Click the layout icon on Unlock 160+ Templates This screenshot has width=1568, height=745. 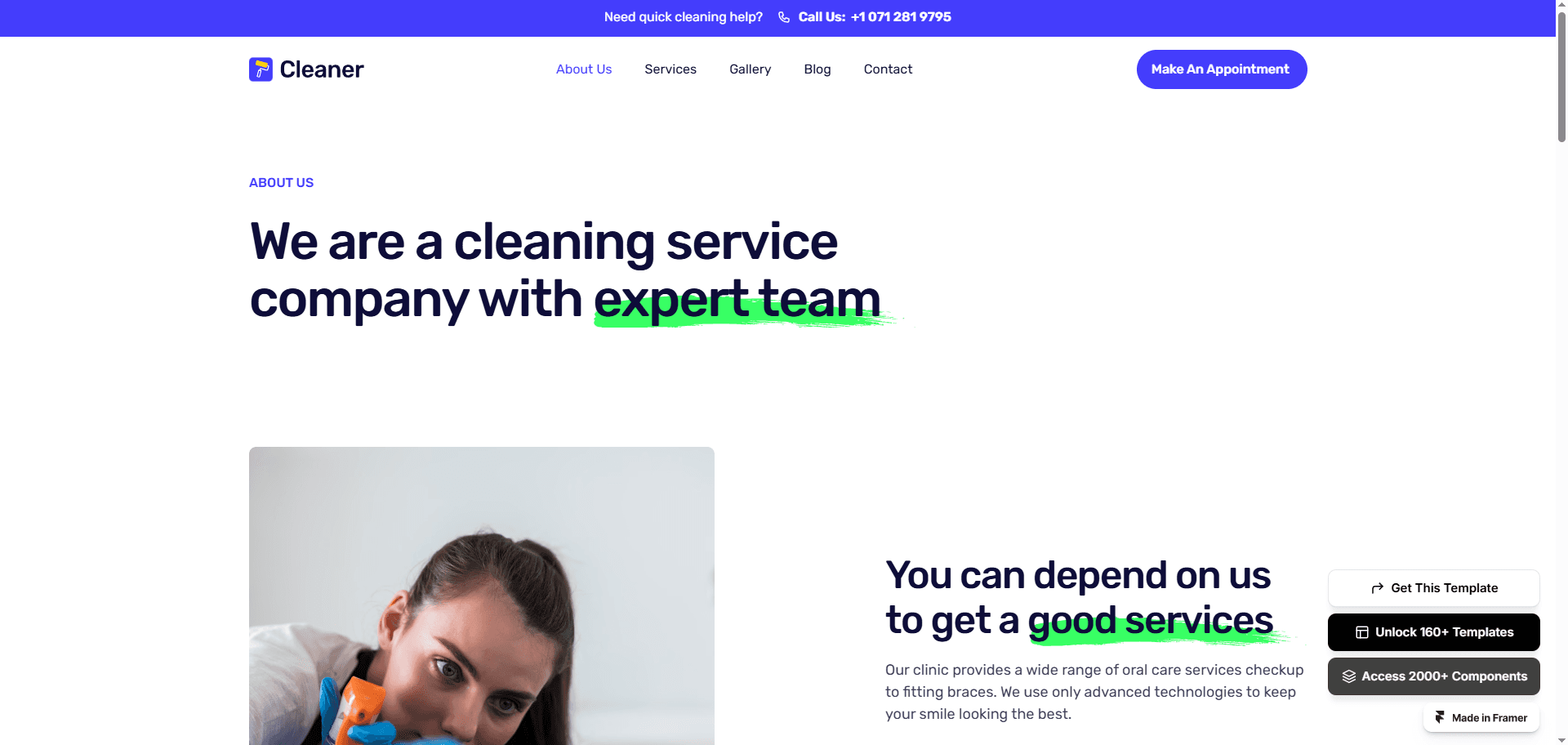[1362, 632]
